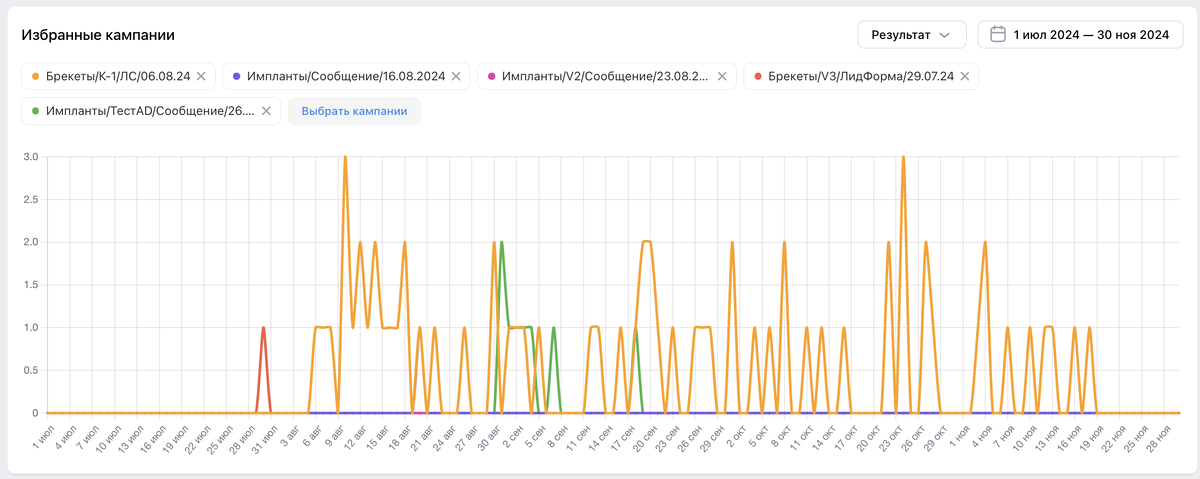This screenshot has height=479, width=1200.
Task: Click the orange peak at 23 окт
Action: tap(903, 157)
